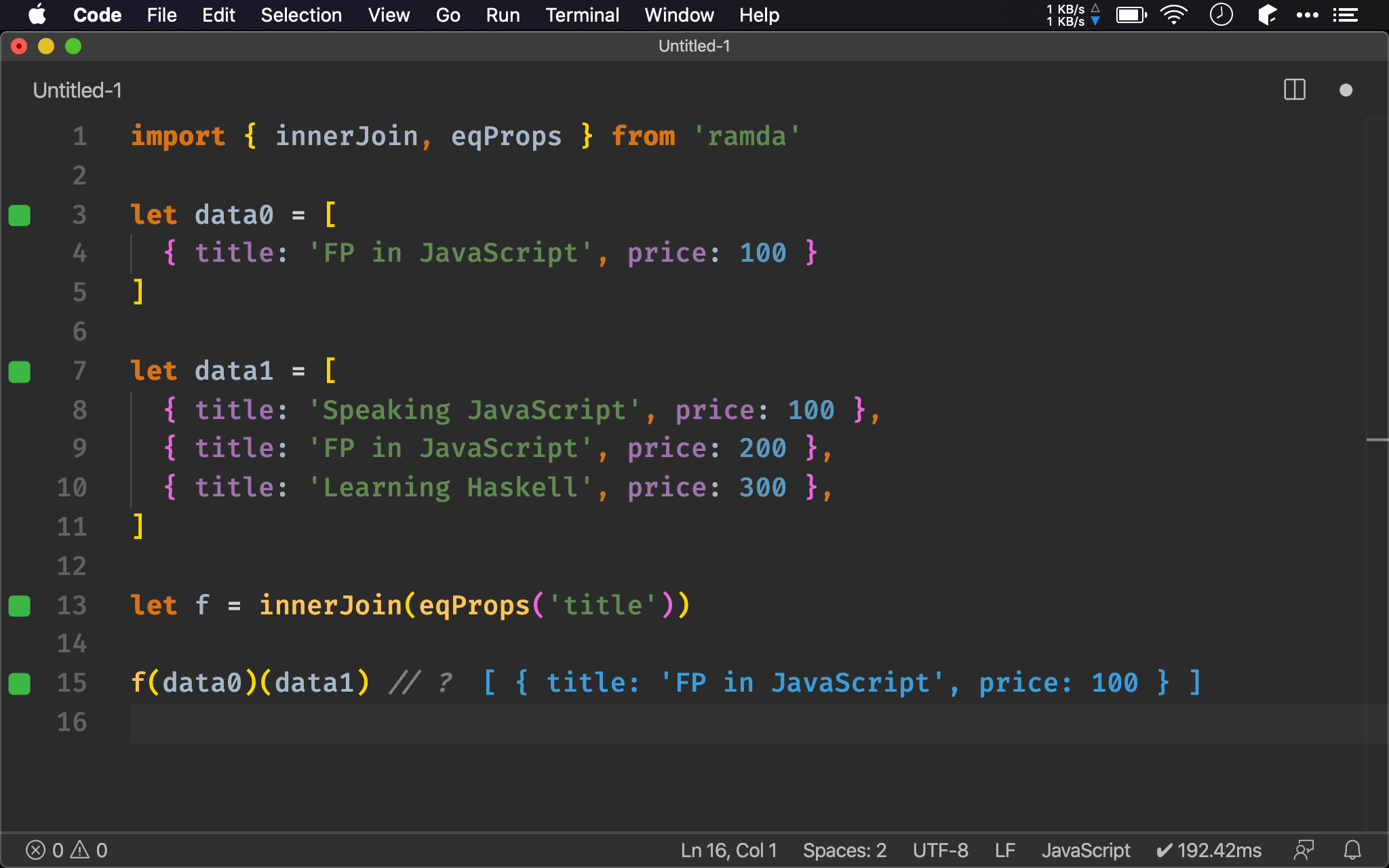
Task: Click the clock icon in menu bar
Action: point(1221,15)
